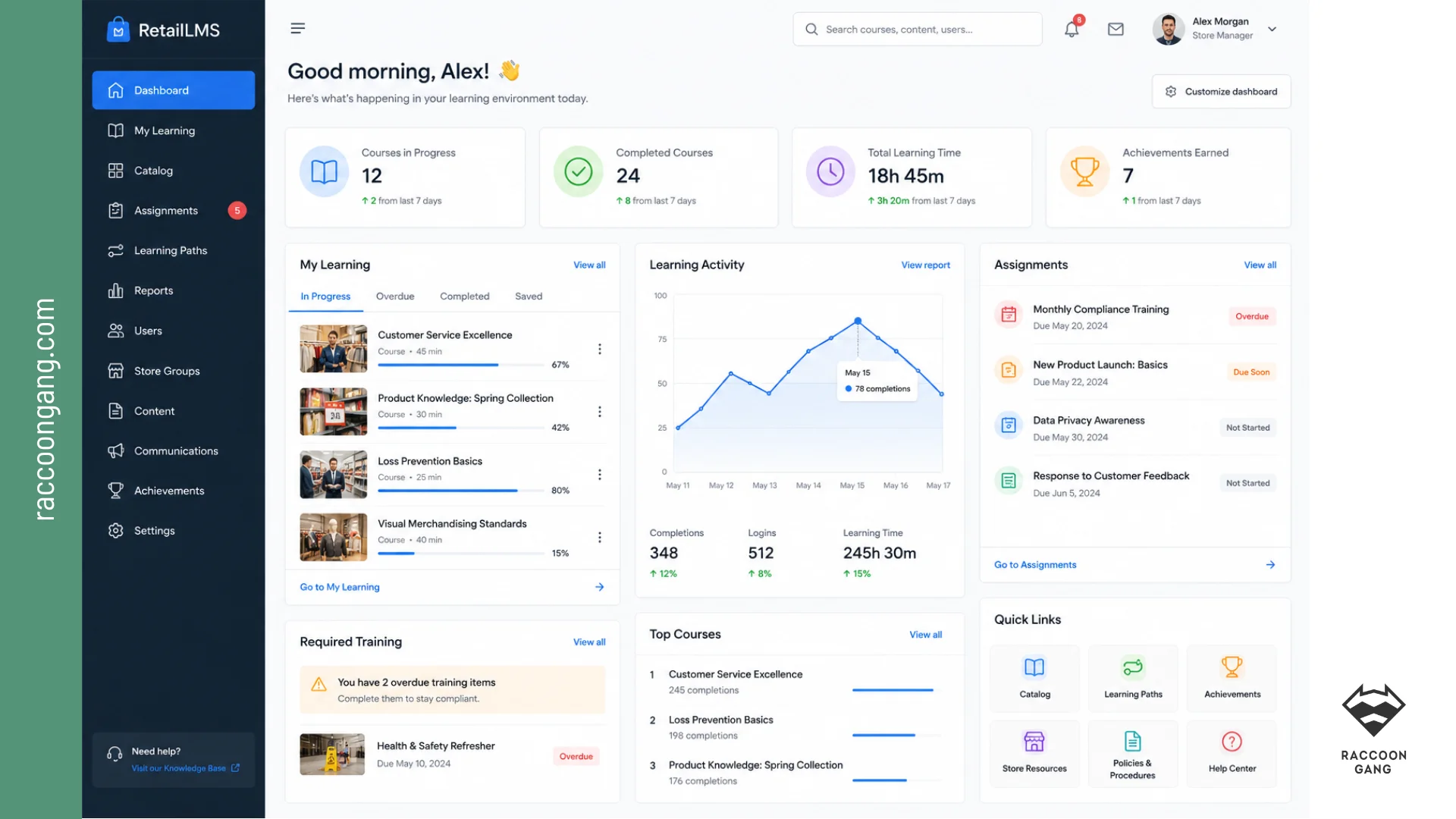Viewport: 1456px width, 819px height.
Task: Click the Users sidebar icon
Action: (x=115, y=331)
